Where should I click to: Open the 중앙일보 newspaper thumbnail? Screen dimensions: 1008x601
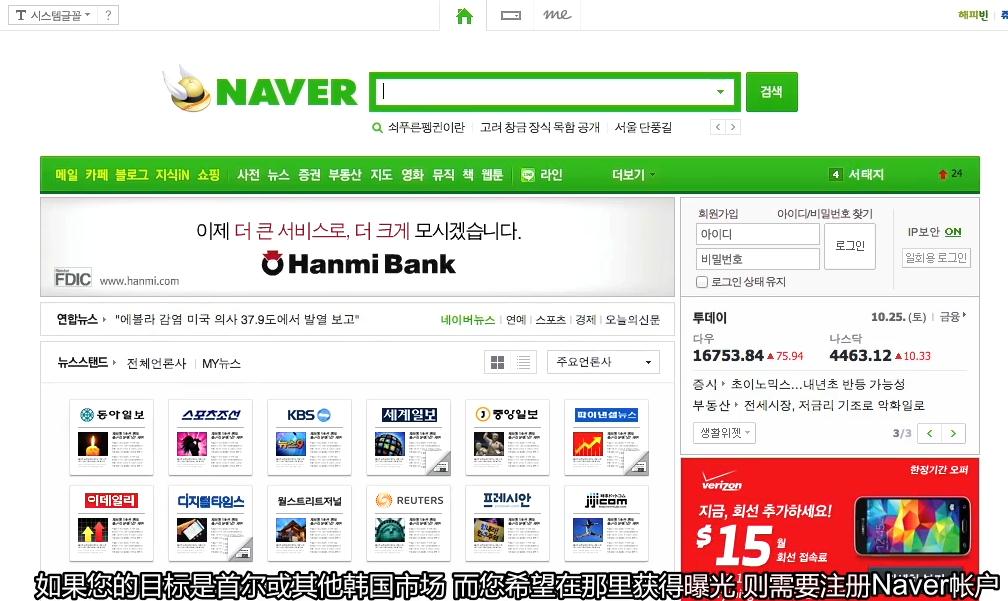tap(507, 437)
